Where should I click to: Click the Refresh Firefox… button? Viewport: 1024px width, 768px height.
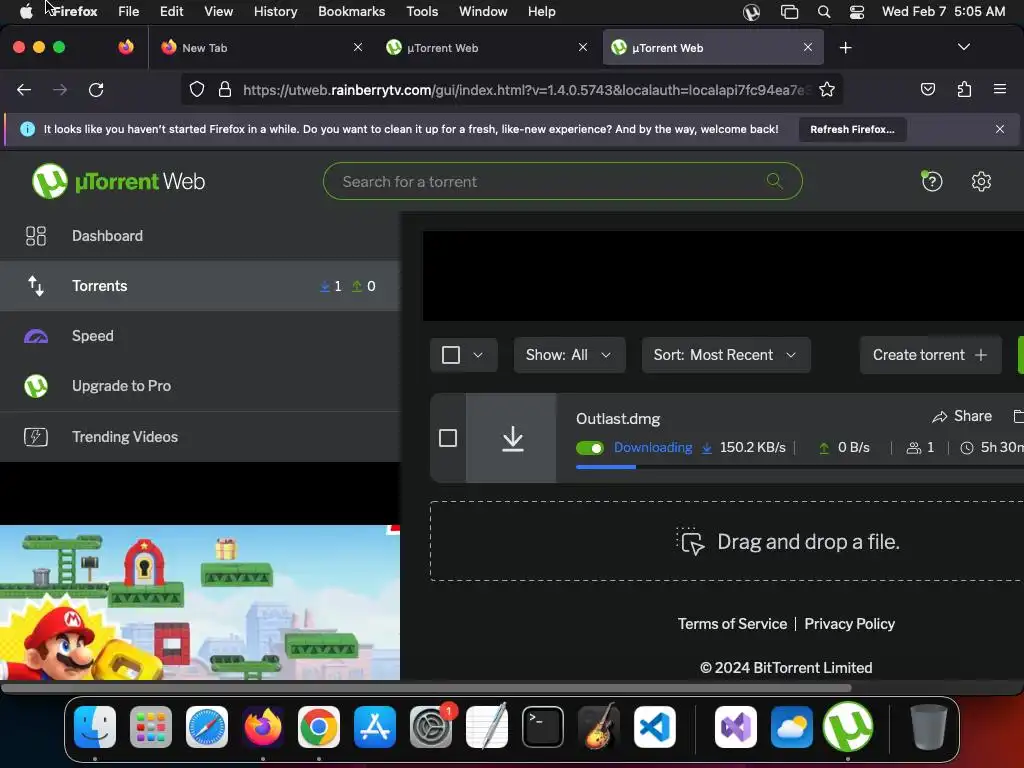[852, 129]
